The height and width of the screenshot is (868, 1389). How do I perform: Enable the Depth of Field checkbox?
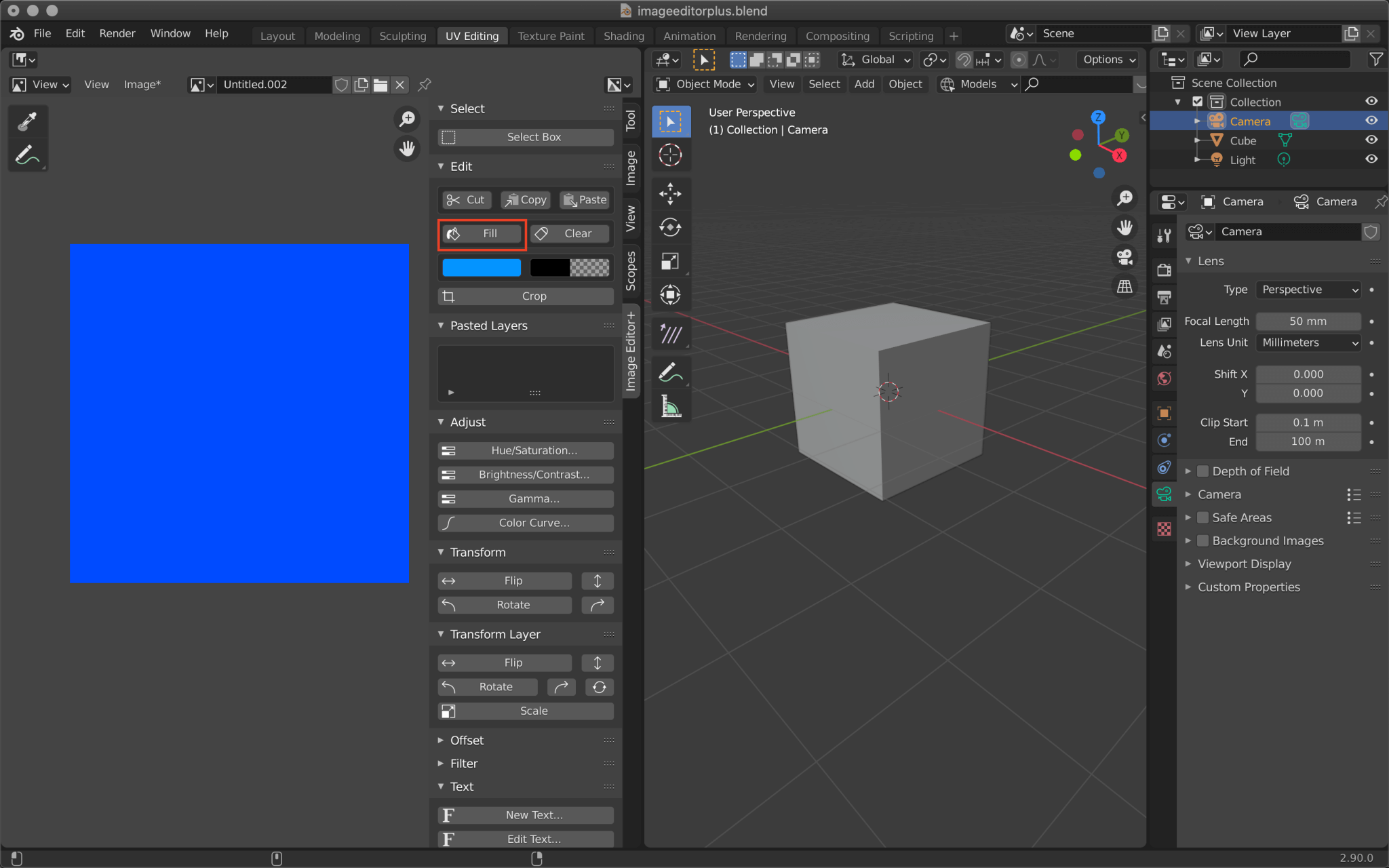(x=1202, y=471)
